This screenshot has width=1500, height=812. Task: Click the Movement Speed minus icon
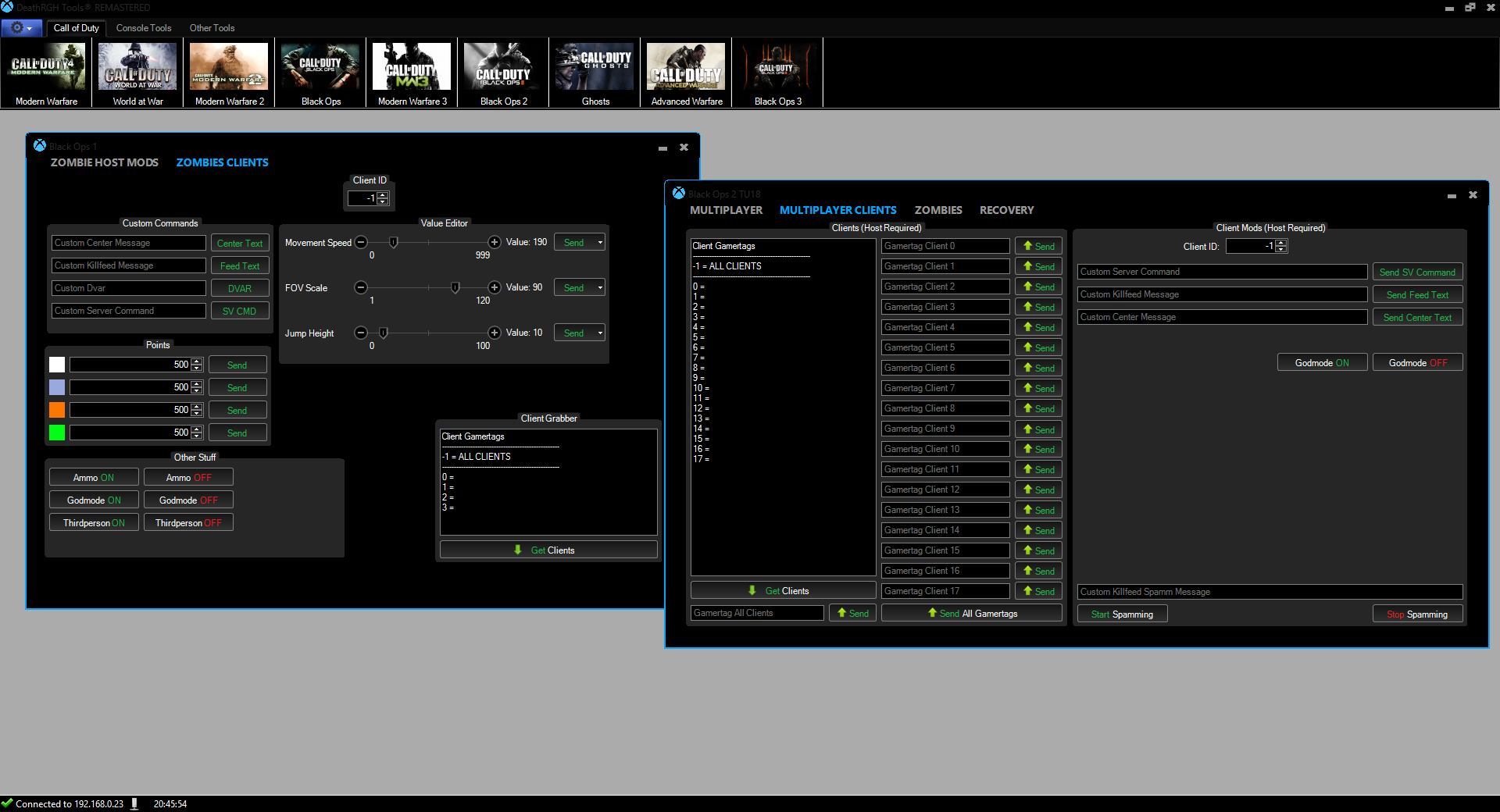point(361,243)
